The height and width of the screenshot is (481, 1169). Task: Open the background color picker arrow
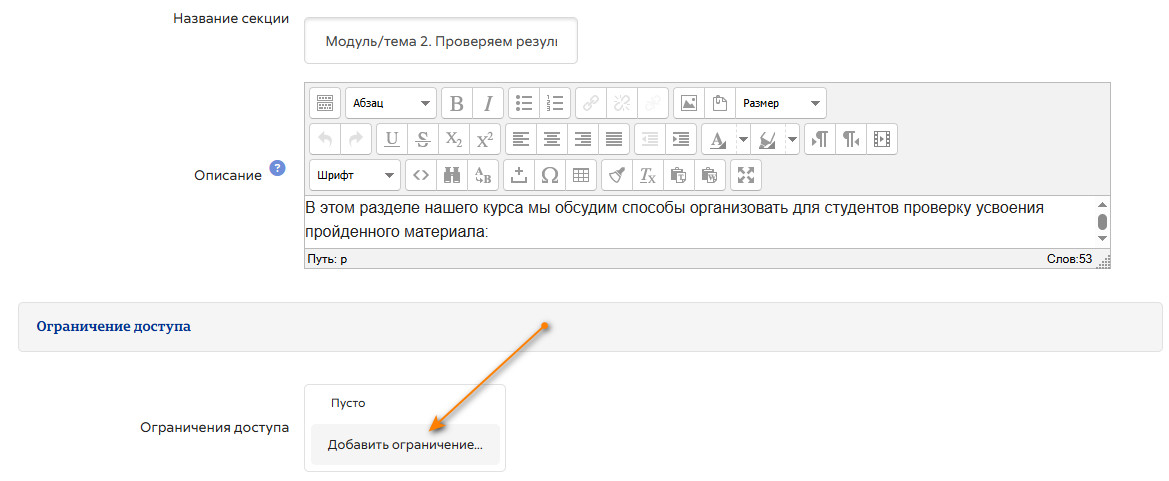(x=792, y=139)
